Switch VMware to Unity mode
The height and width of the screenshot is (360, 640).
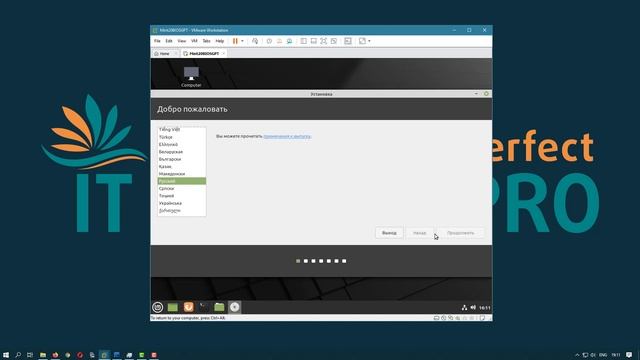coord(334,41)
